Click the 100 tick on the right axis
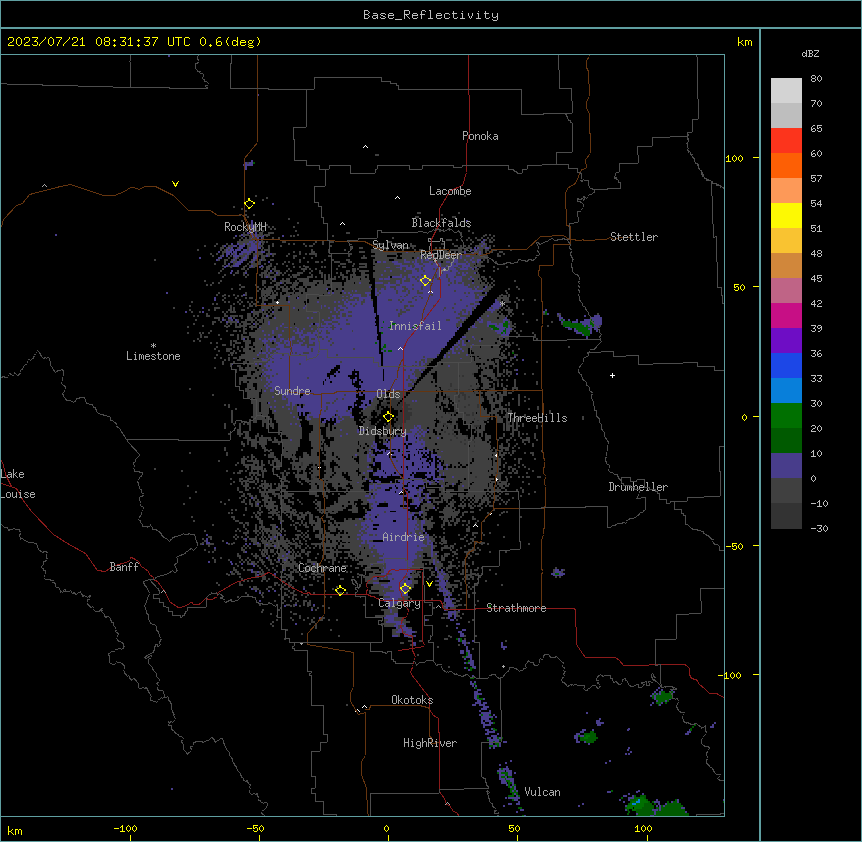This screenshot has width=862, height=842. [734, 158]
